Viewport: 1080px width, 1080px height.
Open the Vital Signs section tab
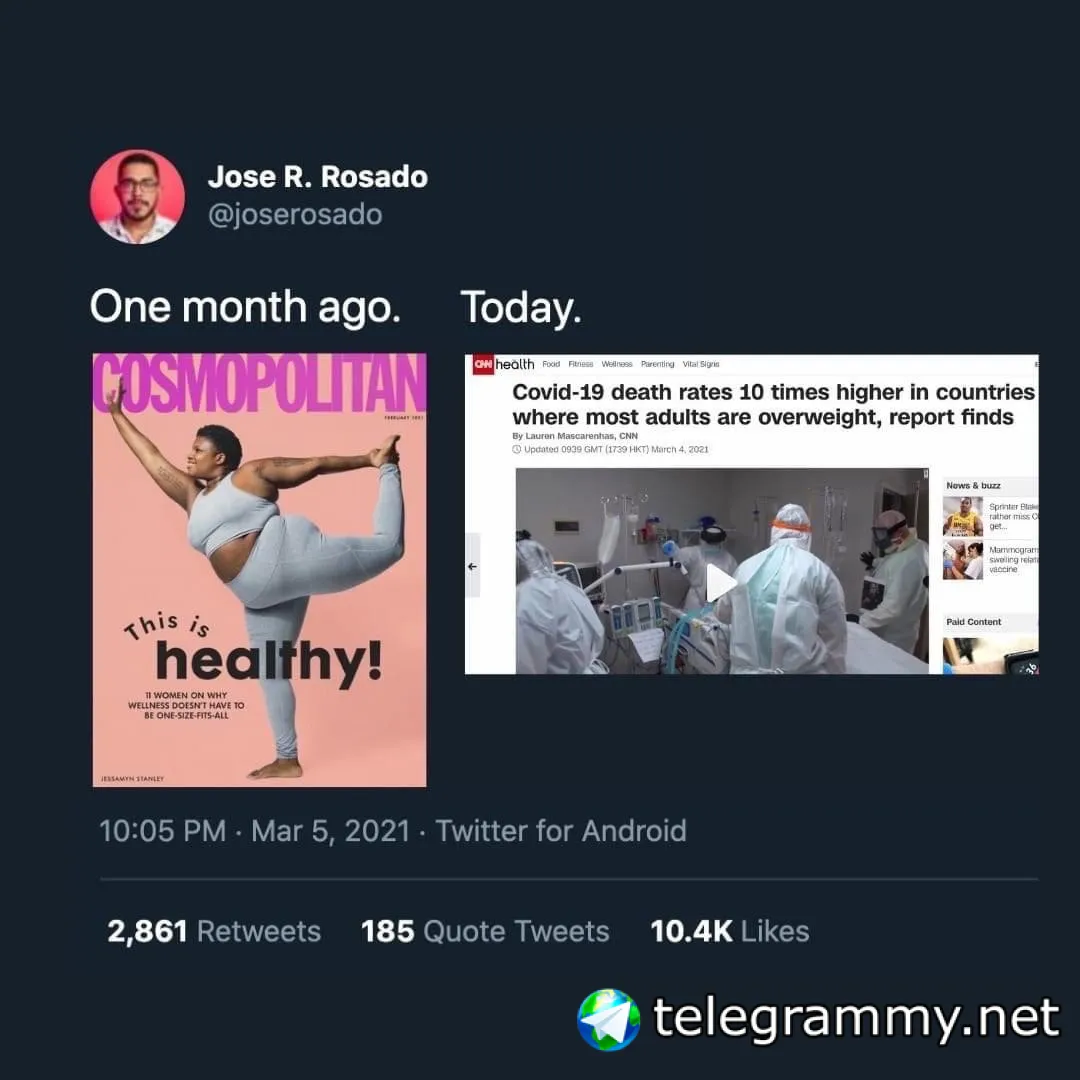coord(700,364)
